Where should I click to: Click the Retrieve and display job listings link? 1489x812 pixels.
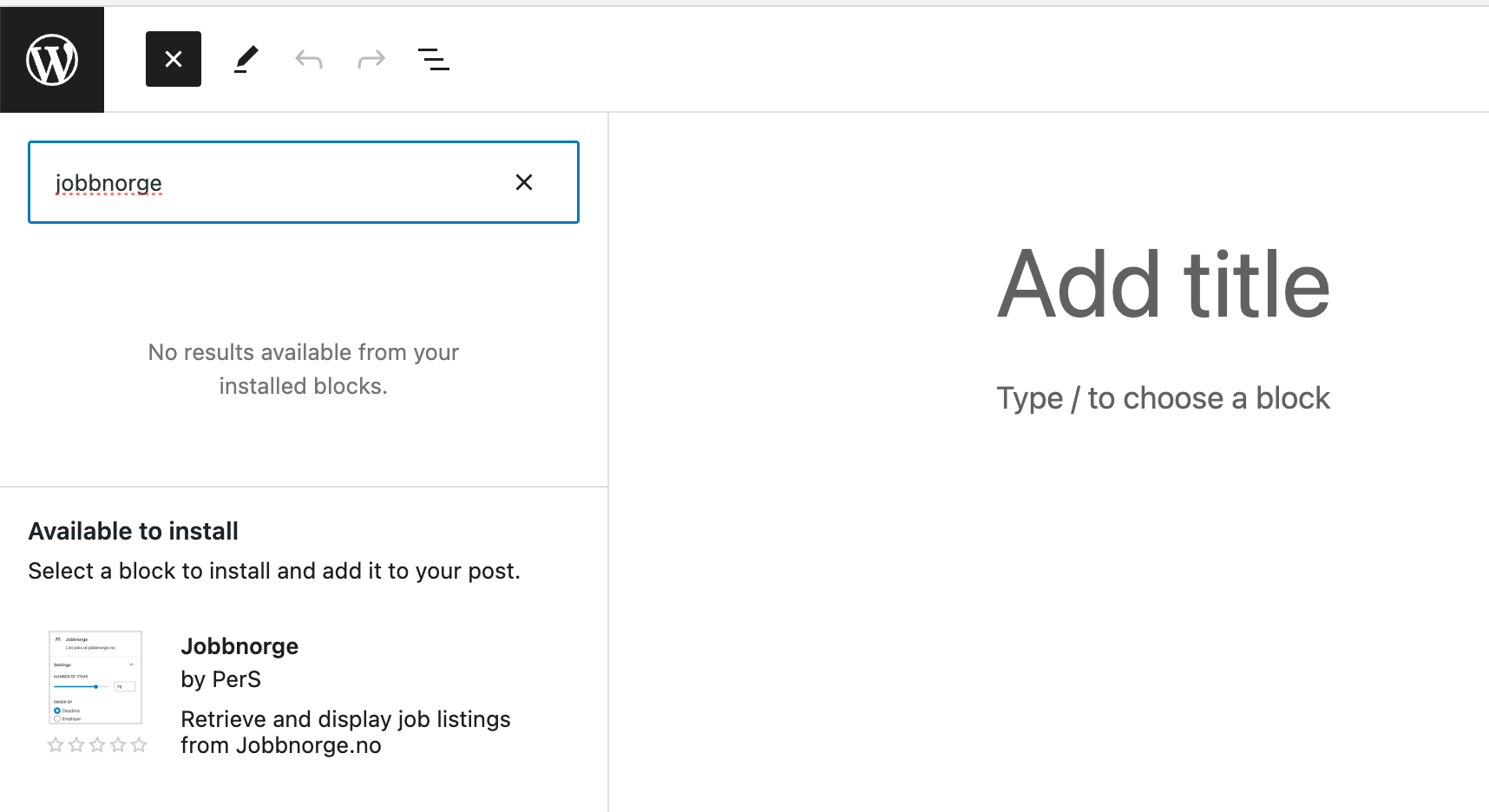point(345,731)
